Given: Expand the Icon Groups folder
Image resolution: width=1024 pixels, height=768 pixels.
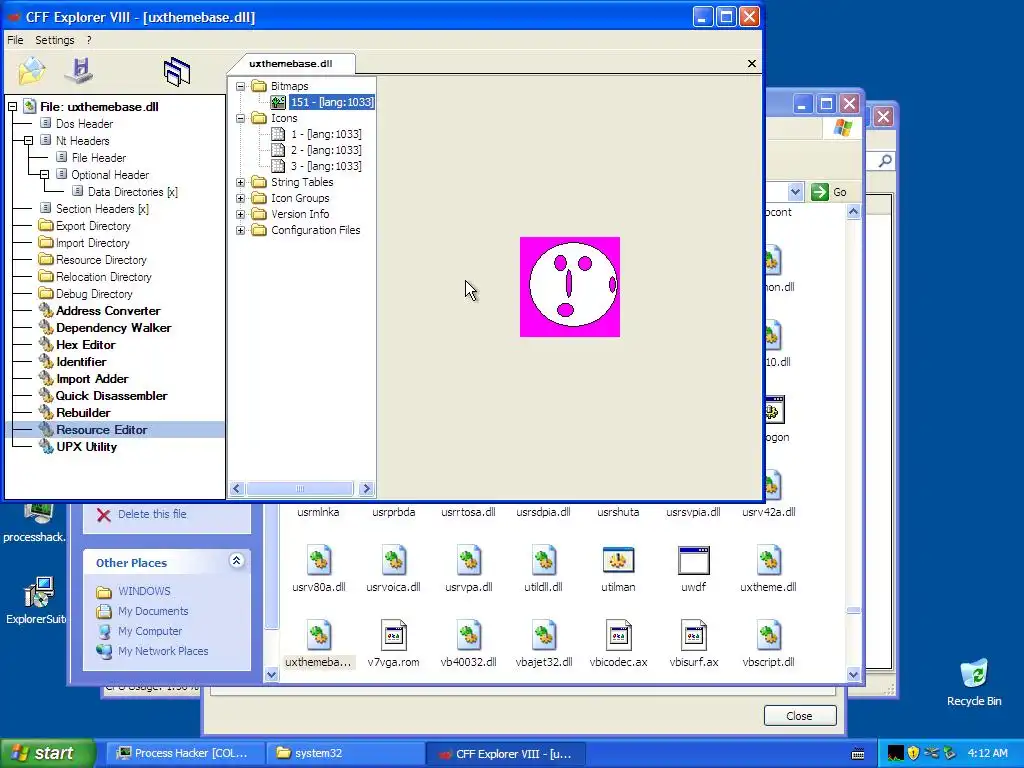Looking at the screenshot, I should [x=240, y=199].
